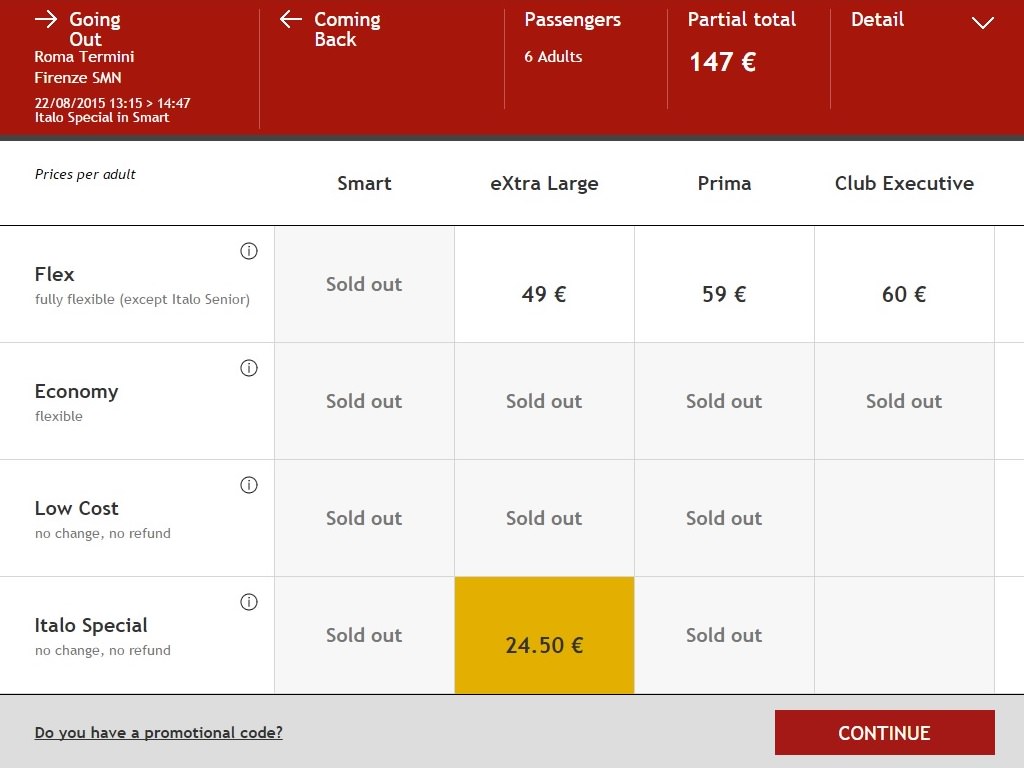Click highlighted yellow 24.50 € Italo Special cell
Screen dimensions: 1024x768
pyautogui.click(x=544, y=636)
